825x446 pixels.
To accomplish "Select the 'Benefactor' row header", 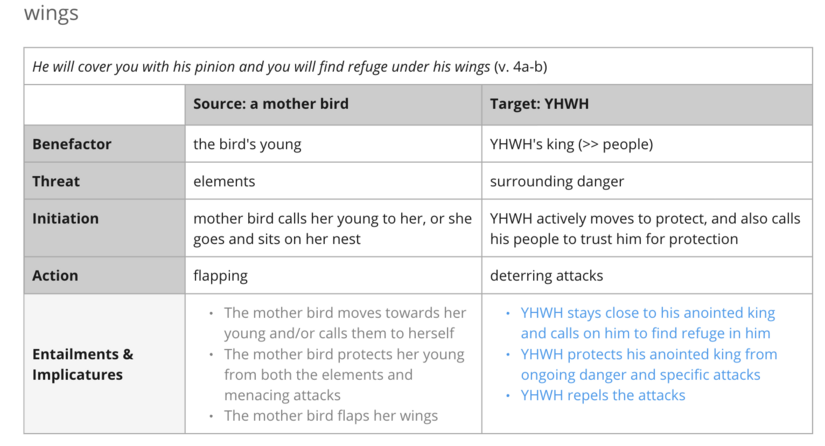I will [72, 144].
